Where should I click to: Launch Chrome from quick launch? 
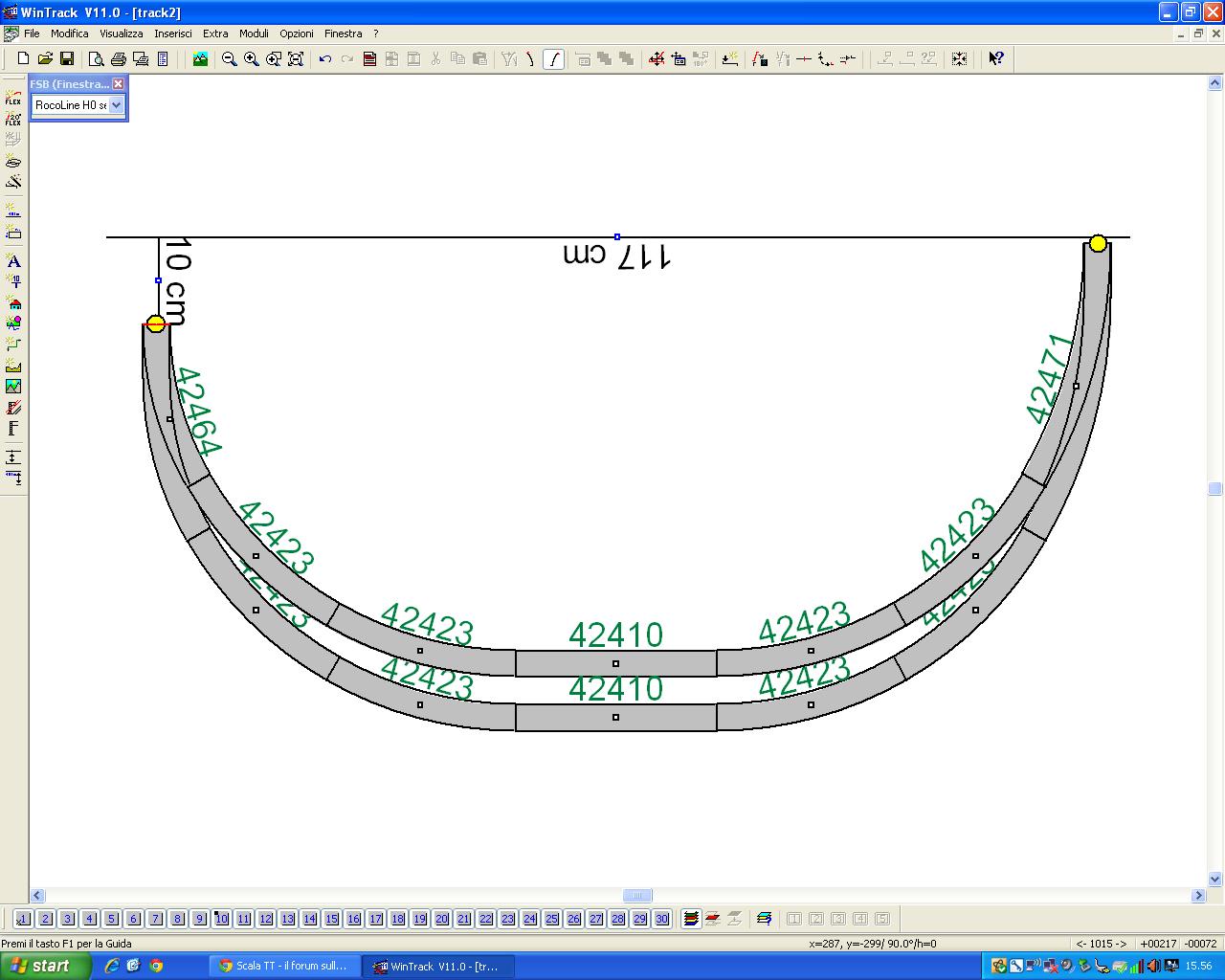coord(156,966)
